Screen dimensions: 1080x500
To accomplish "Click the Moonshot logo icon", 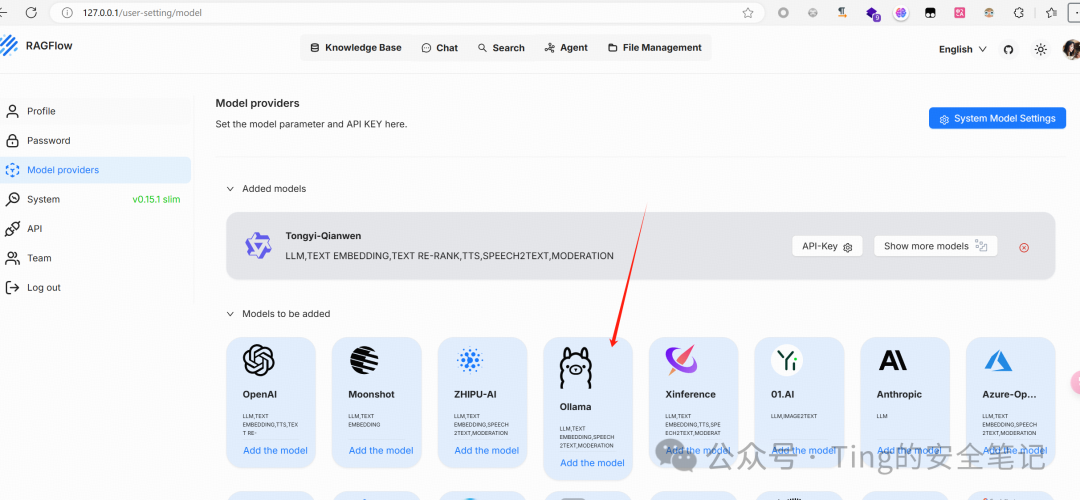I will click(x=364, y=360).
